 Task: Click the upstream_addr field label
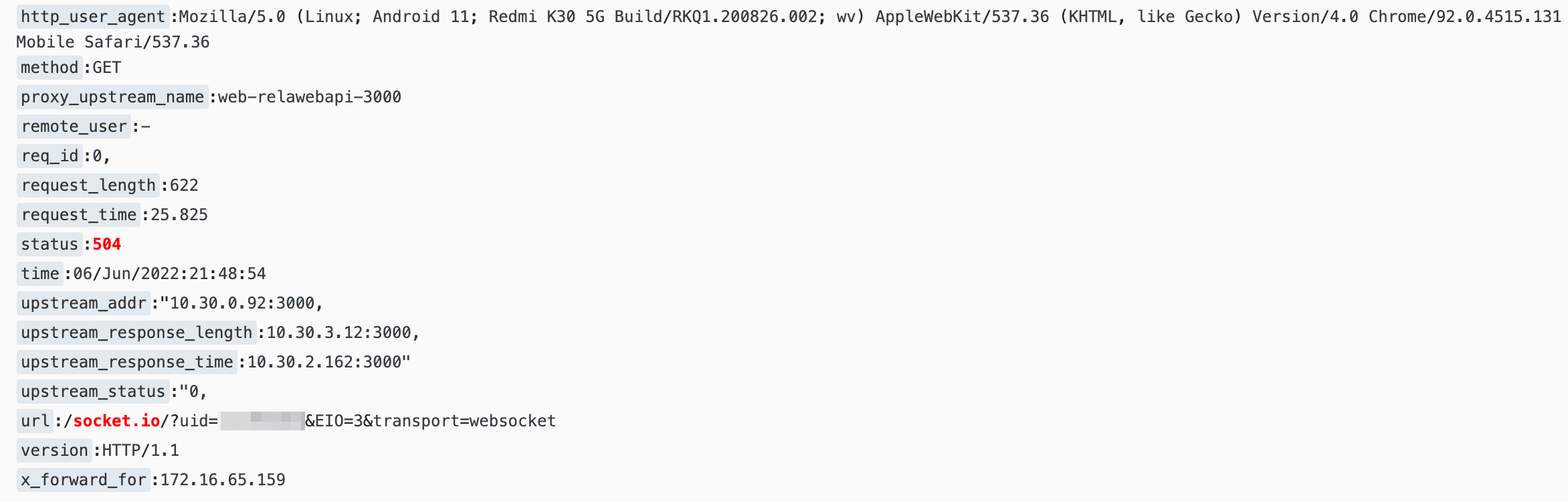click(x=84, y=303)
